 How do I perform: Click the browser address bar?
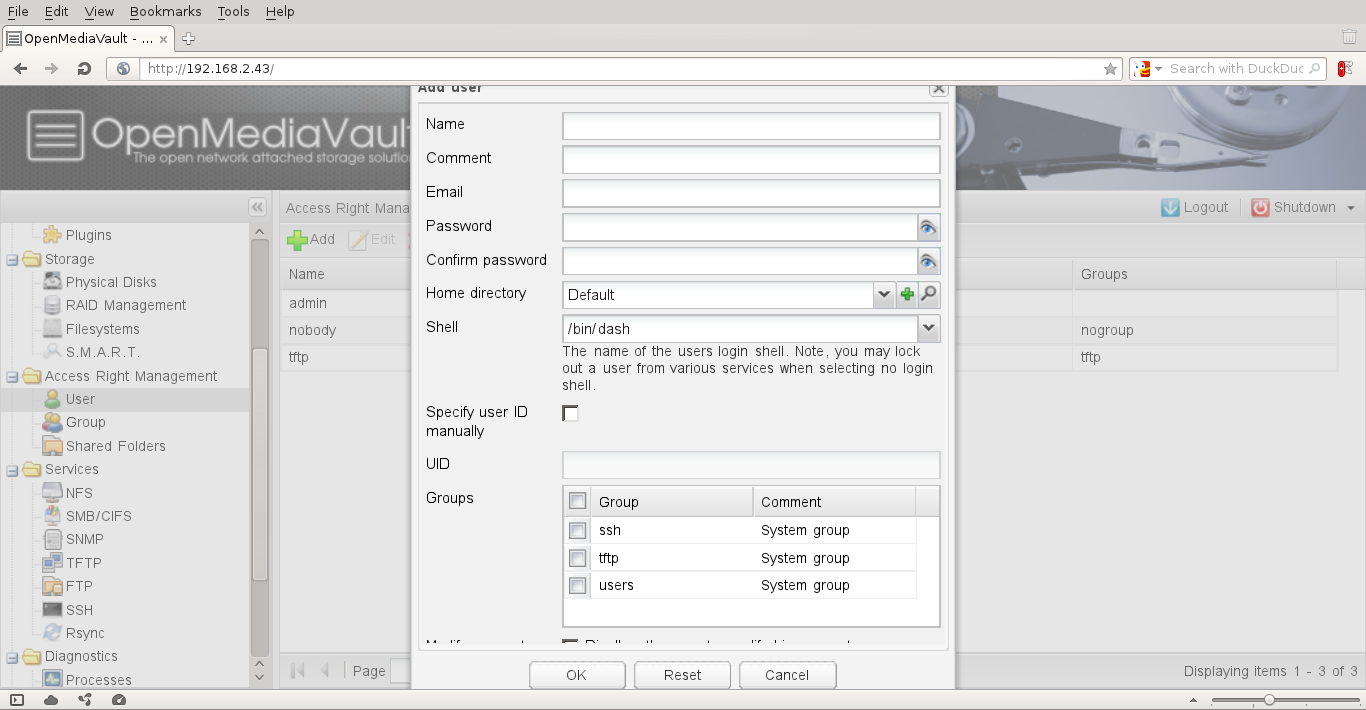pyautogui.click(x=620, y=69)
